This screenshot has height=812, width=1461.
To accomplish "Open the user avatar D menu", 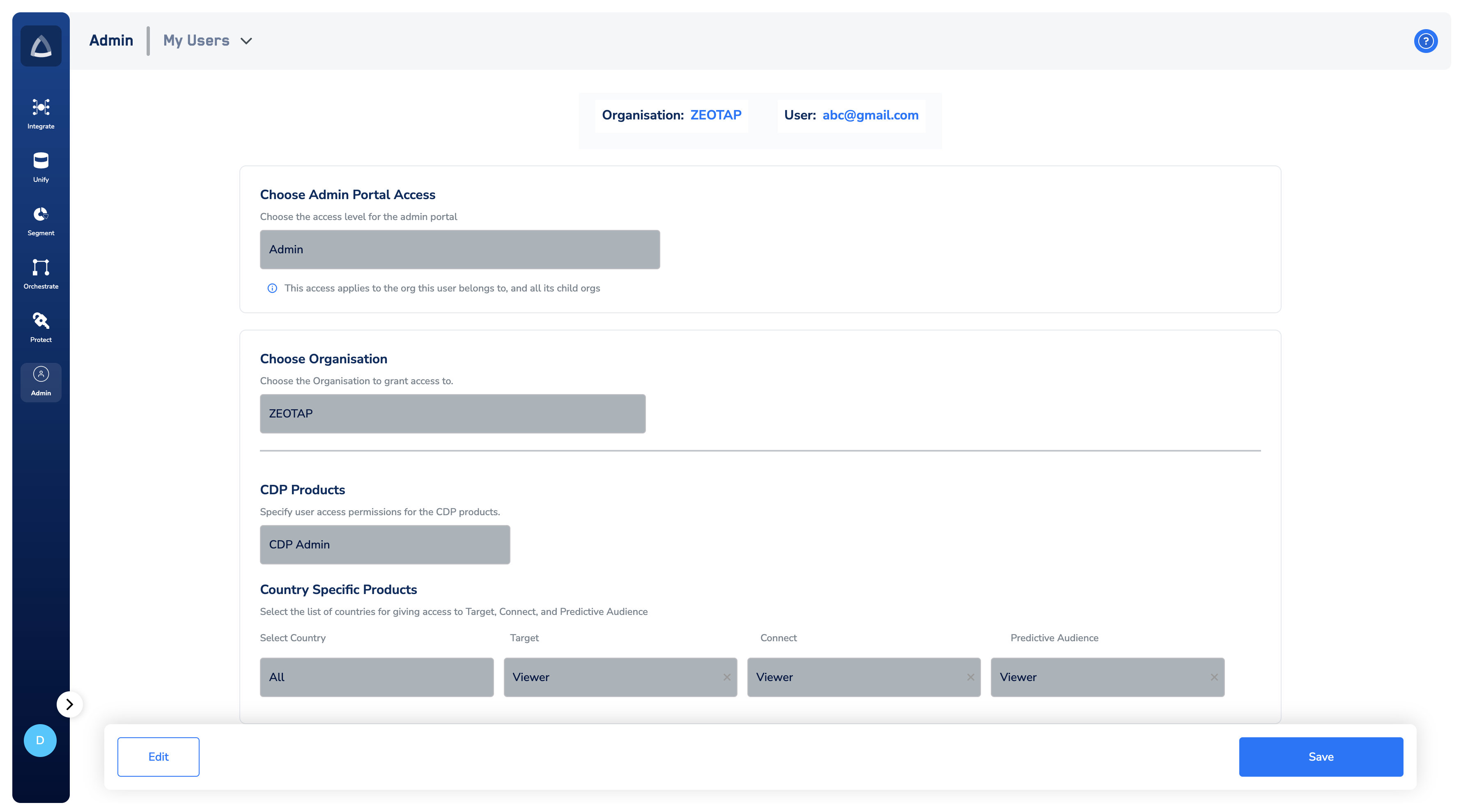I will click(40, 740).
